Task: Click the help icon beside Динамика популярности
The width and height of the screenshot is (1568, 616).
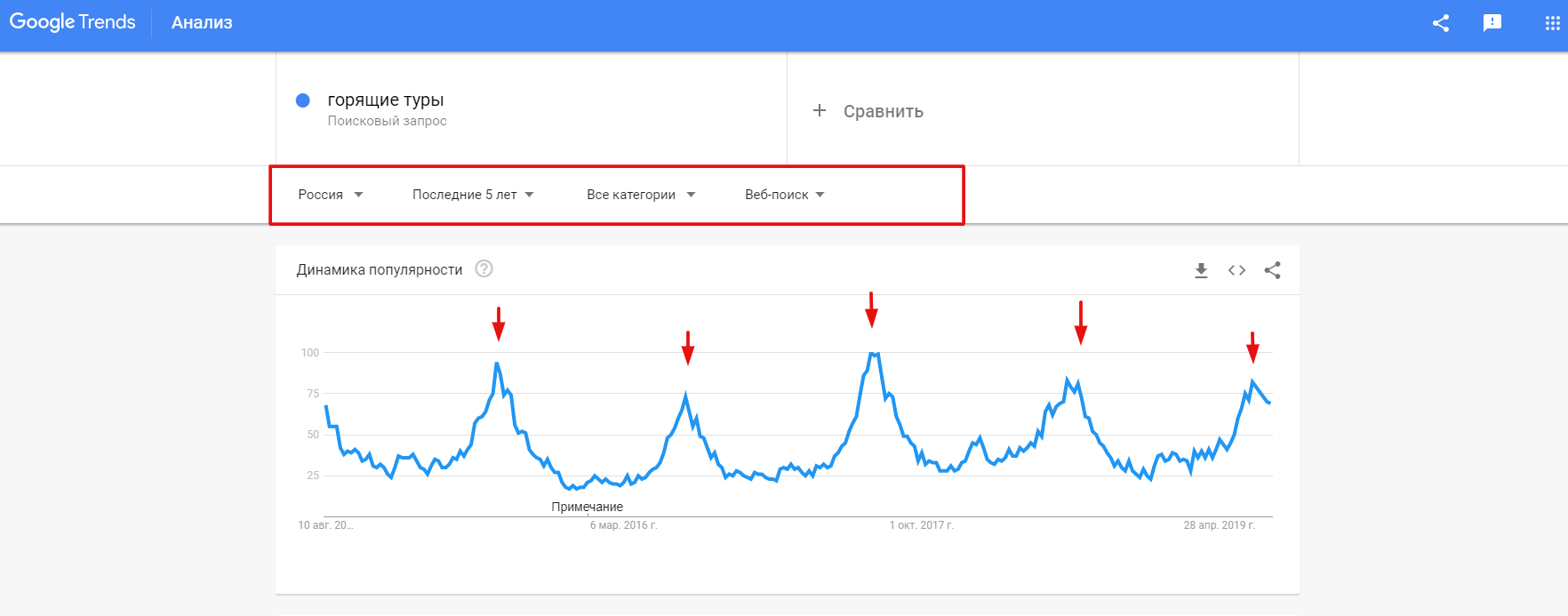Action: pos(484,268)
